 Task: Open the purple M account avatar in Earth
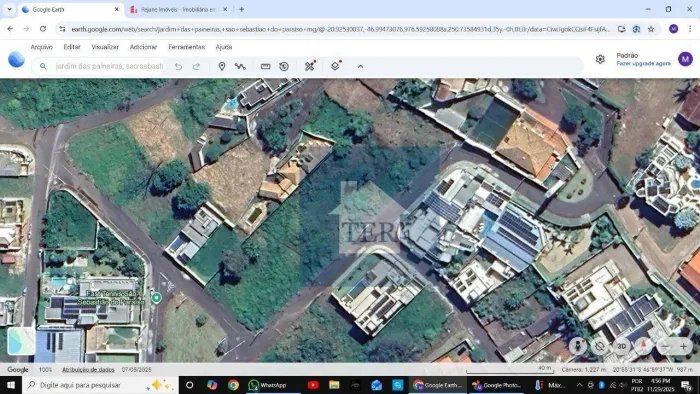tap(685, 59)
